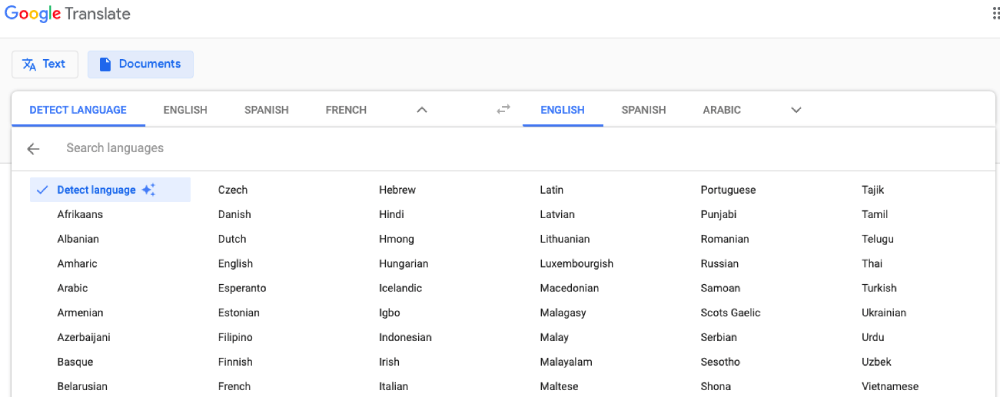Choose Amharic from the language list
The width and height of the screenshot is (1000, 397).
77,264
